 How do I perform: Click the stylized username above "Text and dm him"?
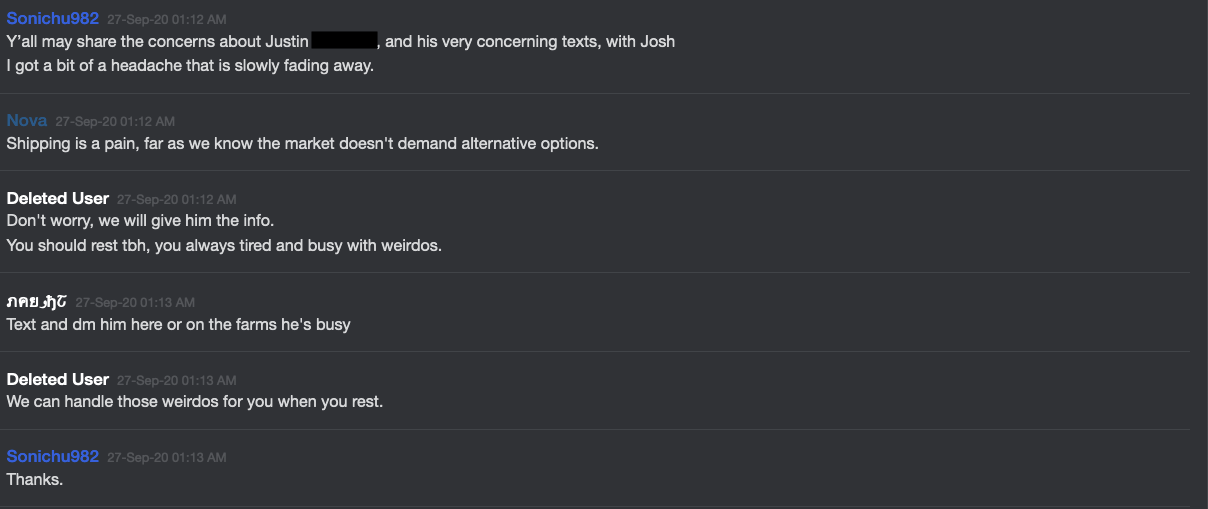(x=37, y=301)
